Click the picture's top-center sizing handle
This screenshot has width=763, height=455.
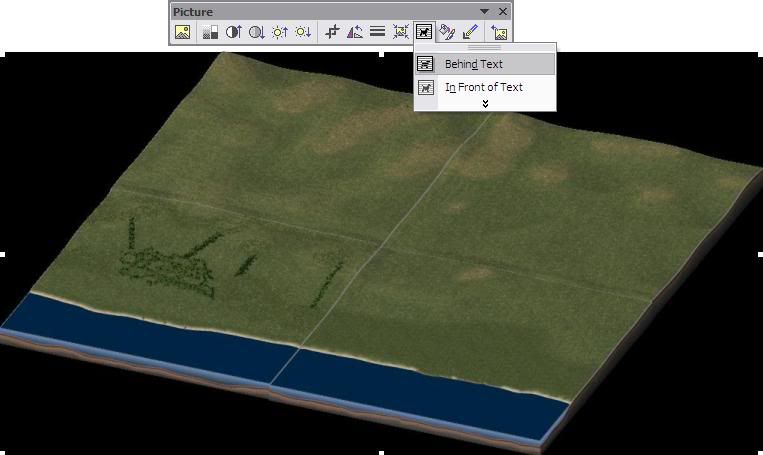382,55
